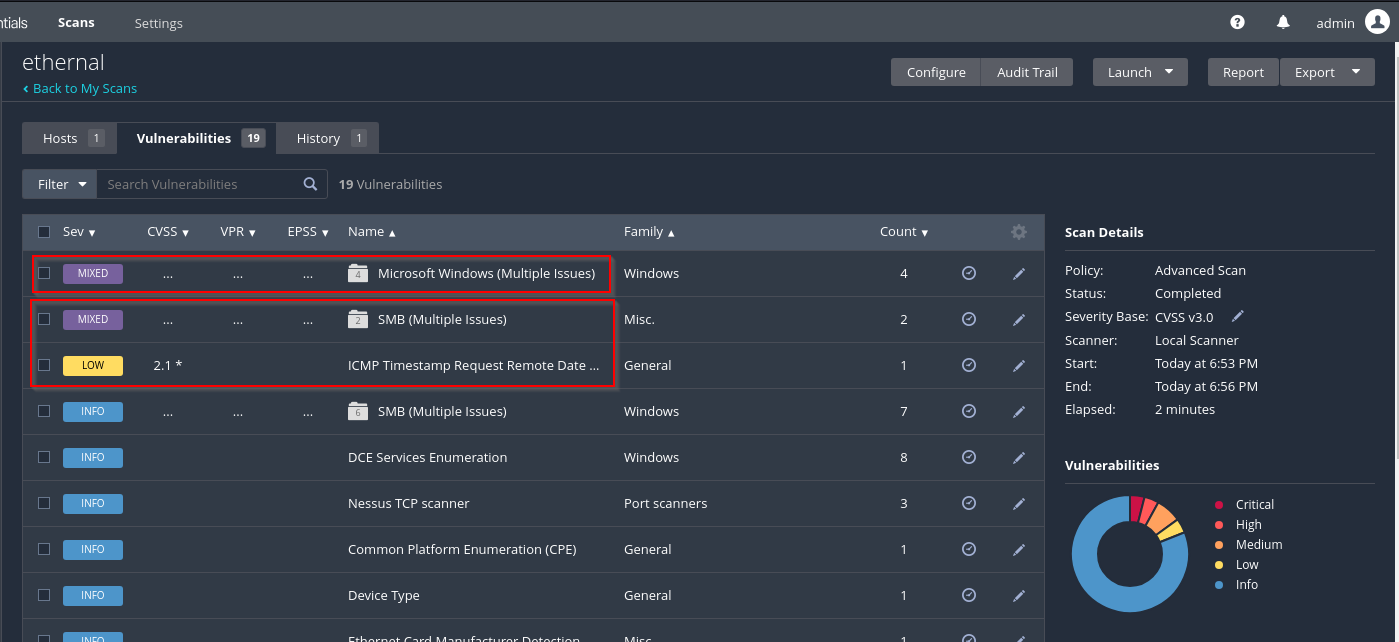The height and width of the screenshot is (642, 1399).
Task: Check the Device Type row checkbox
Action: [44, 595]
